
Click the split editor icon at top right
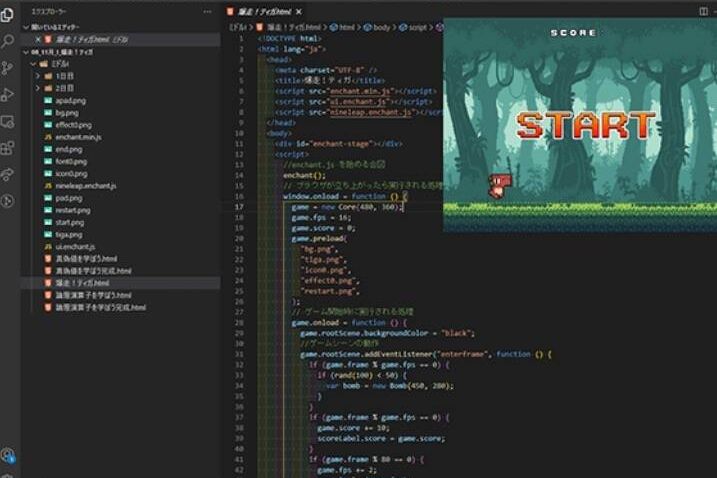click(x=703, y=11)
